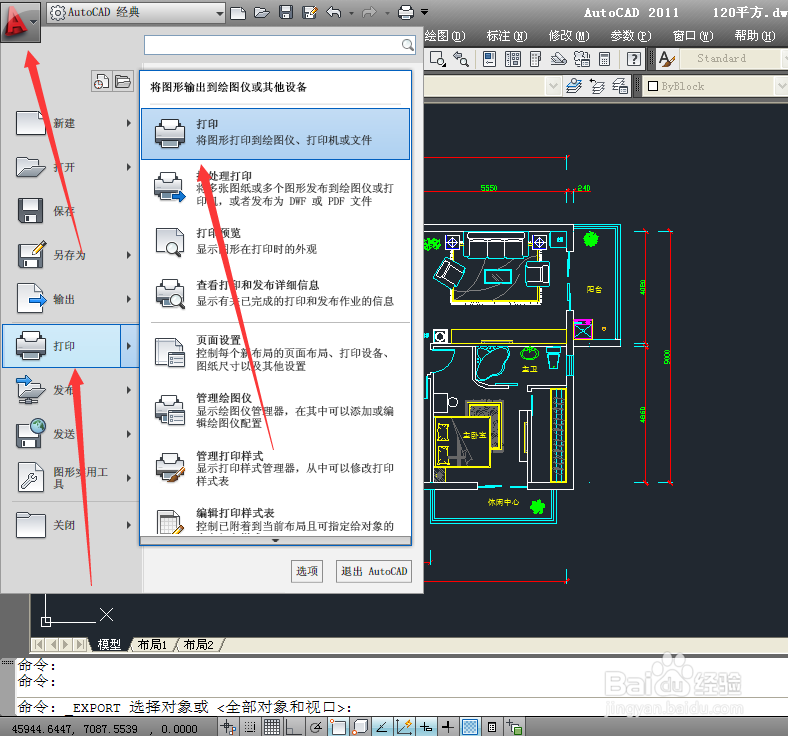
Task: Open the Properties palette icon
Action: (x=489, y=59)
